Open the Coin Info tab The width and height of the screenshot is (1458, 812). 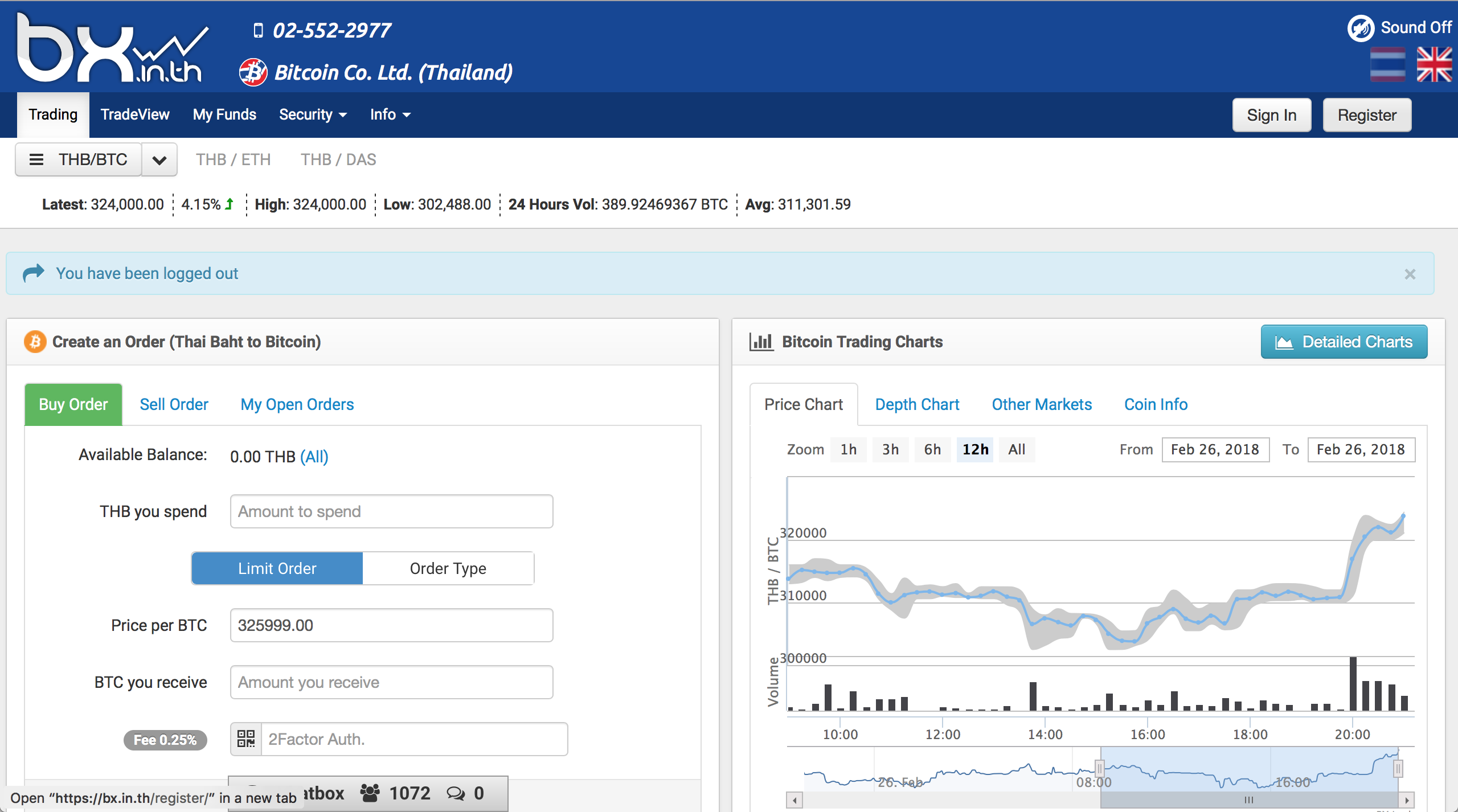click(1156, 404)
